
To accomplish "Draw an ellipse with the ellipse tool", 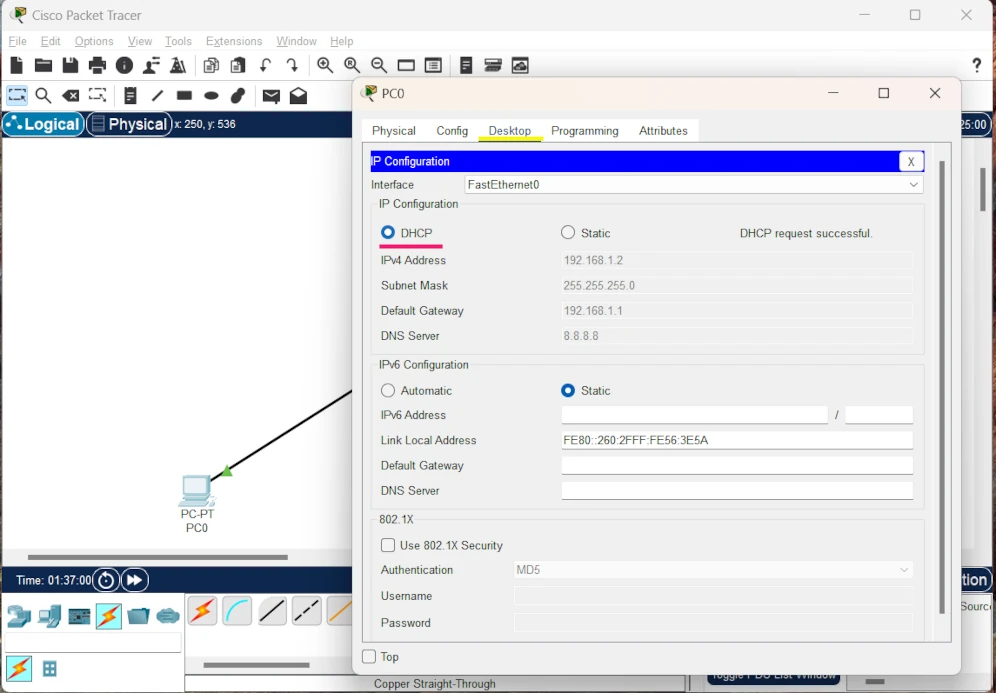I will point(212,96).
